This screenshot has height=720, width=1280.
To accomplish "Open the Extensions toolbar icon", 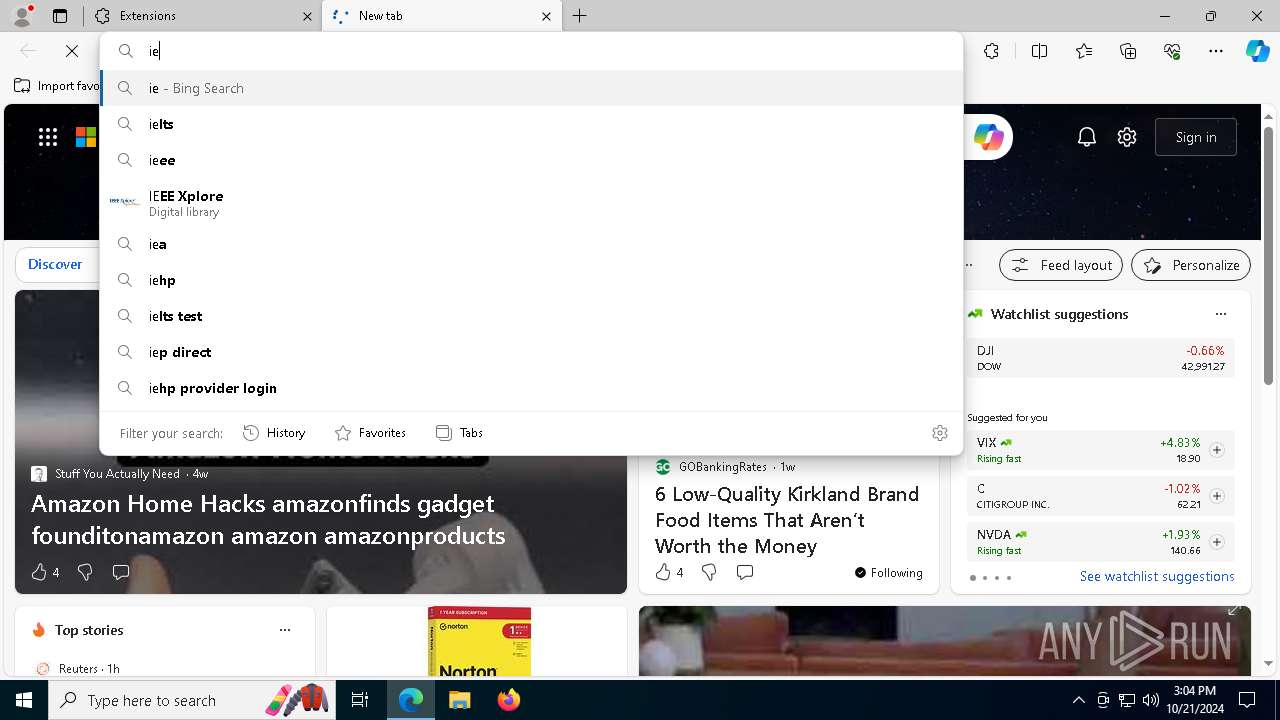I will click(991, 51).
